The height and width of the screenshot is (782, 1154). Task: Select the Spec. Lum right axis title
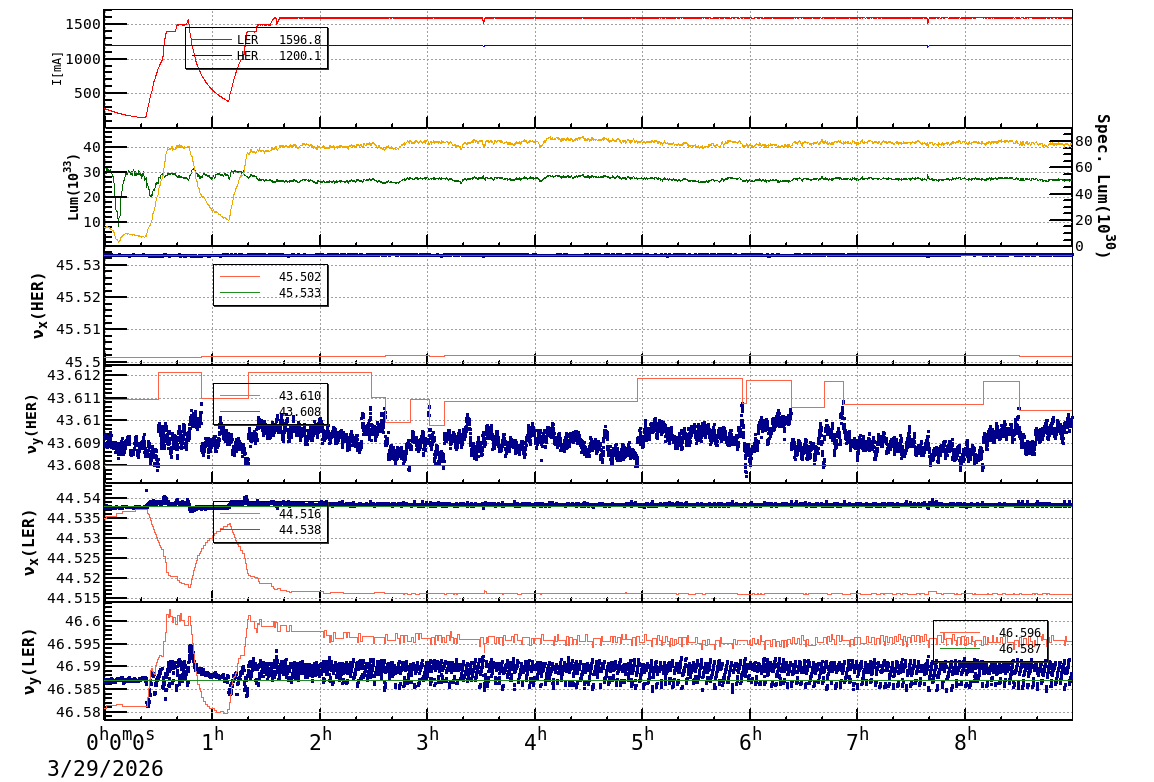tap(1102, 186)
